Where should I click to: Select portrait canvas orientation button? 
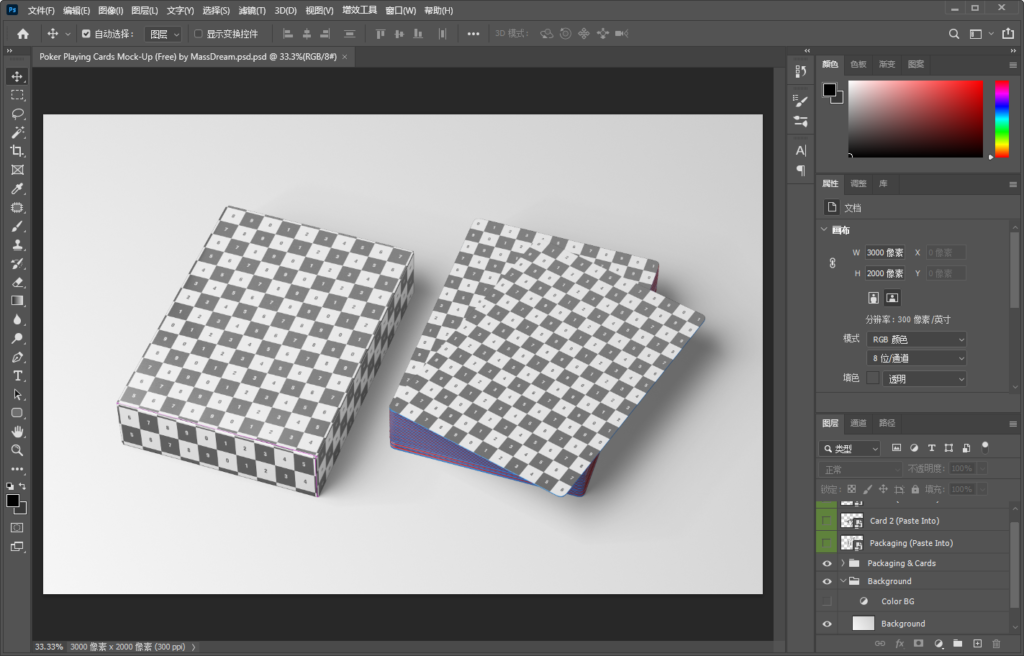[x=874, y=298]
